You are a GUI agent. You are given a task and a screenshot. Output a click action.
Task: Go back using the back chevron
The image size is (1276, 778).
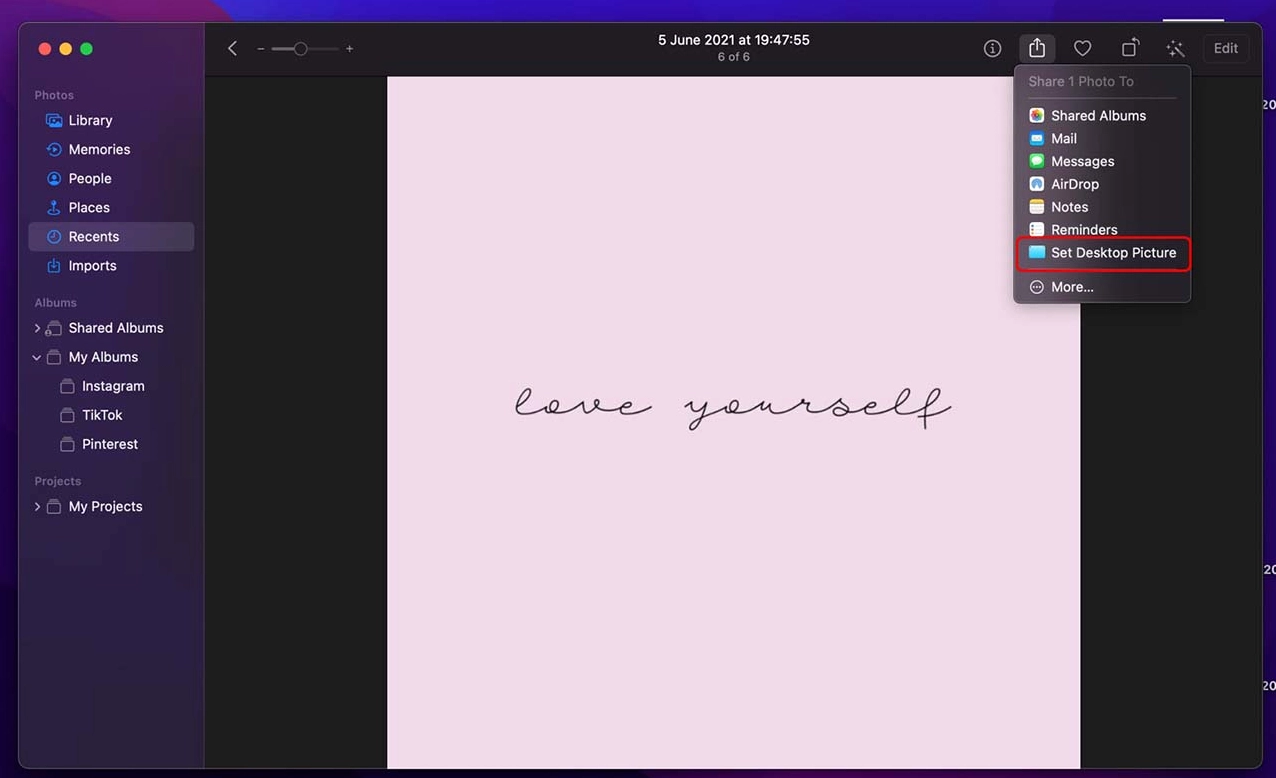tap(232, 48)
